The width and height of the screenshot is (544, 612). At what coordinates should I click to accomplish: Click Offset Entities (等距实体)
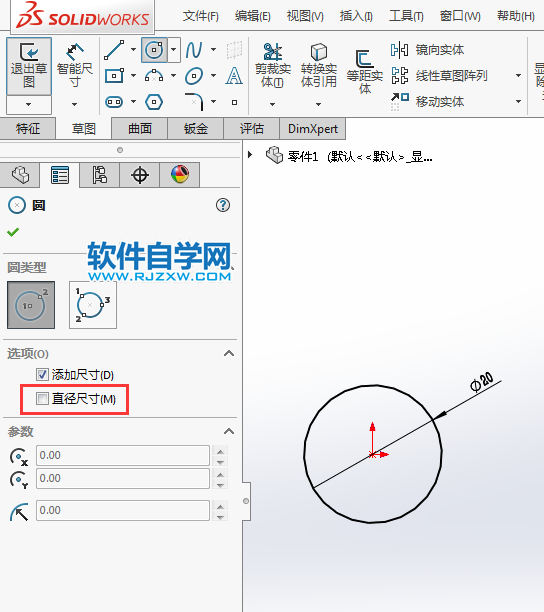click(365, 71)
